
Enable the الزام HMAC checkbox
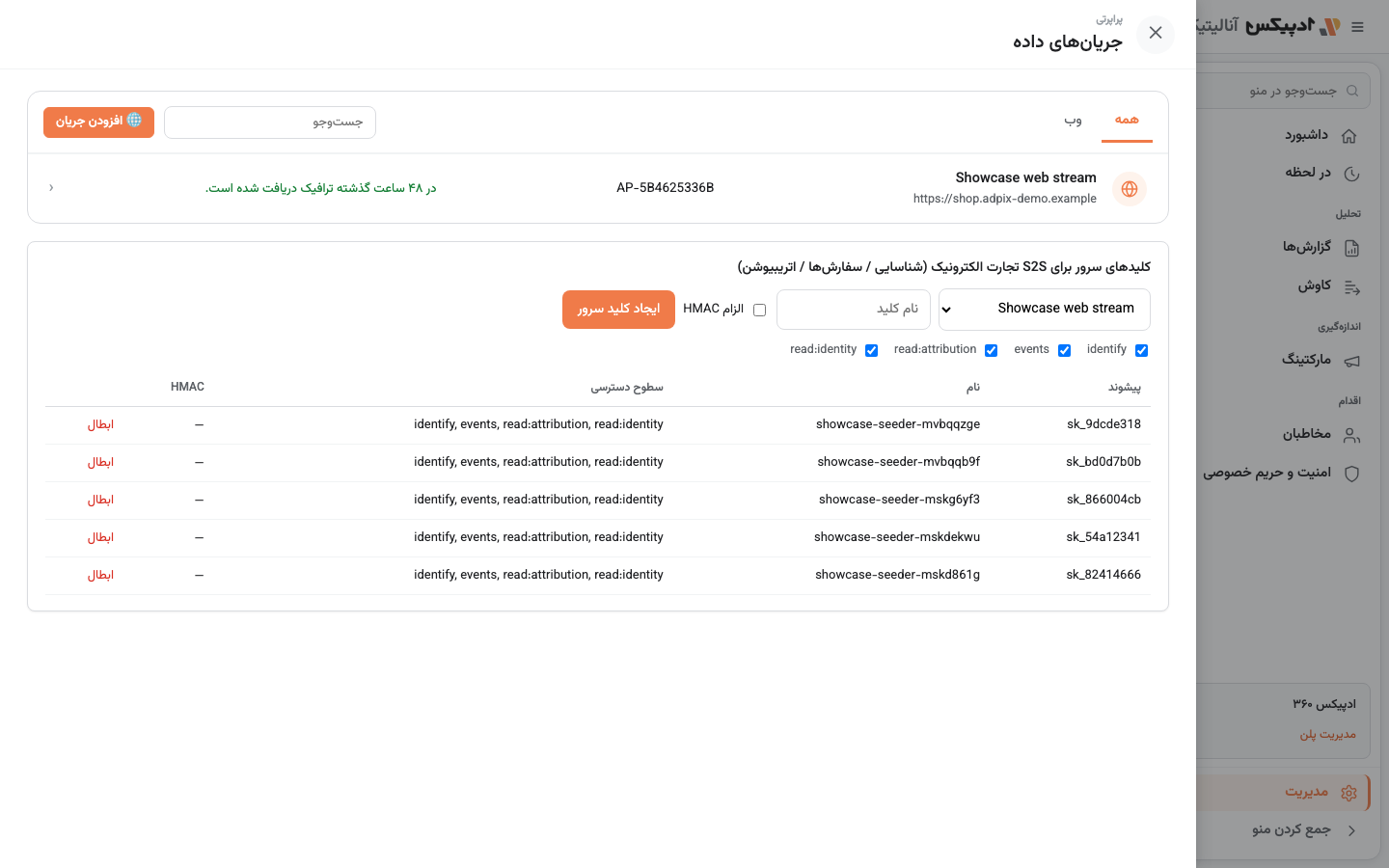click(759, 310)
